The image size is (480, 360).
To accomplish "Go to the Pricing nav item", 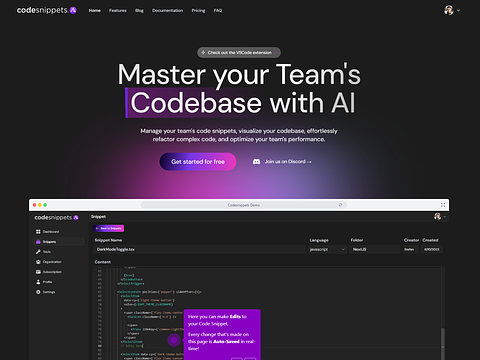I will [x=198, y=11].
